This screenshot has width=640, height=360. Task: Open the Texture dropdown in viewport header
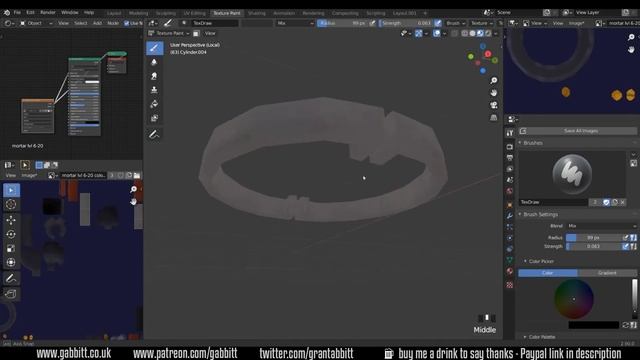pyautogui.click(x=481, y=23)
